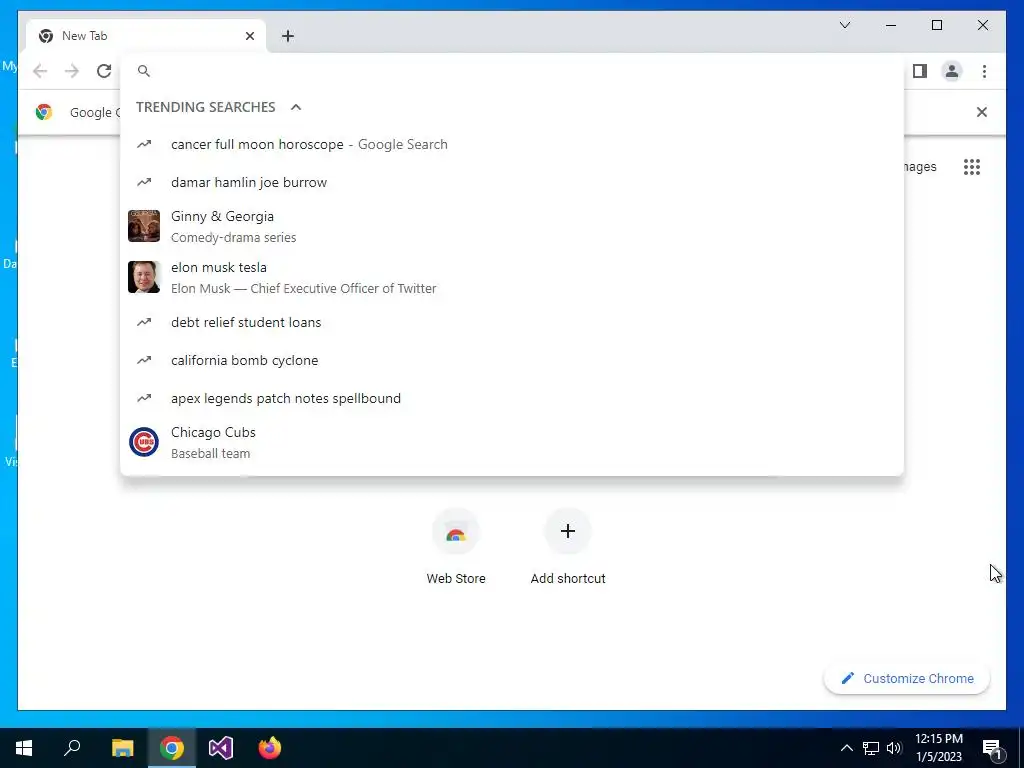Viewport: 1024px width, 768px height.
Task: Click the Chicago Cubs logo icon
Action: [x=144, y=442]
